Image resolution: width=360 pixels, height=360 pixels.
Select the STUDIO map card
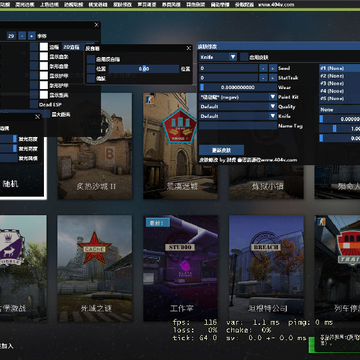180,268
